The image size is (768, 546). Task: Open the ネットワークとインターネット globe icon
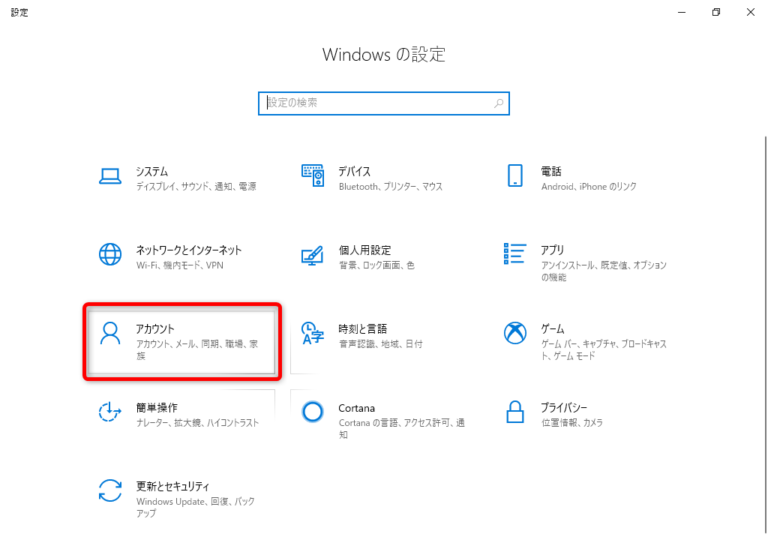point(110,254)
